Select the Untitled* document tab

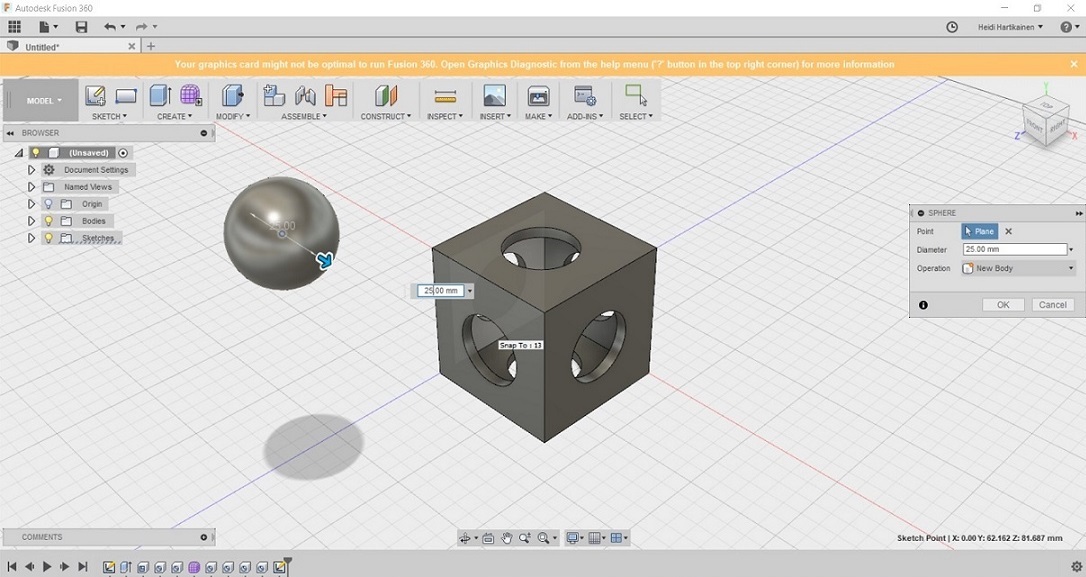(69, 46)
